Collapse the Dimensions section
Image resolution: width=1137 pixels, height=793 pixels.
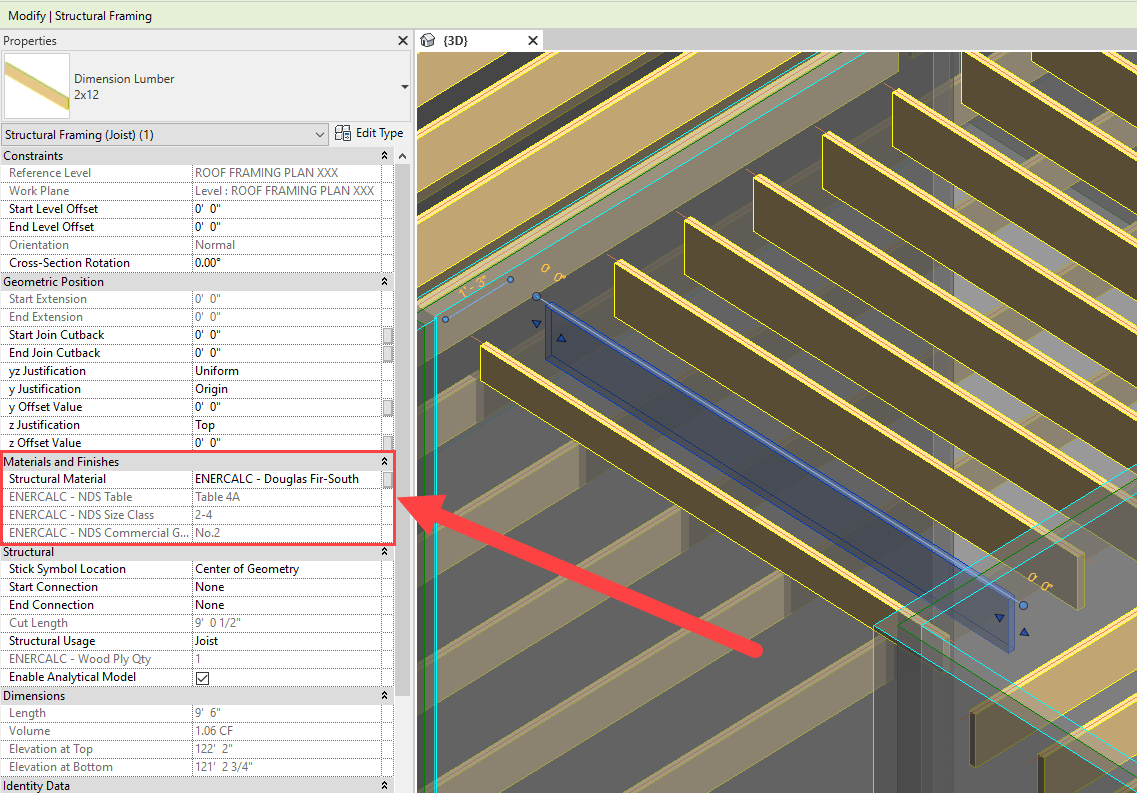[384, 695]
